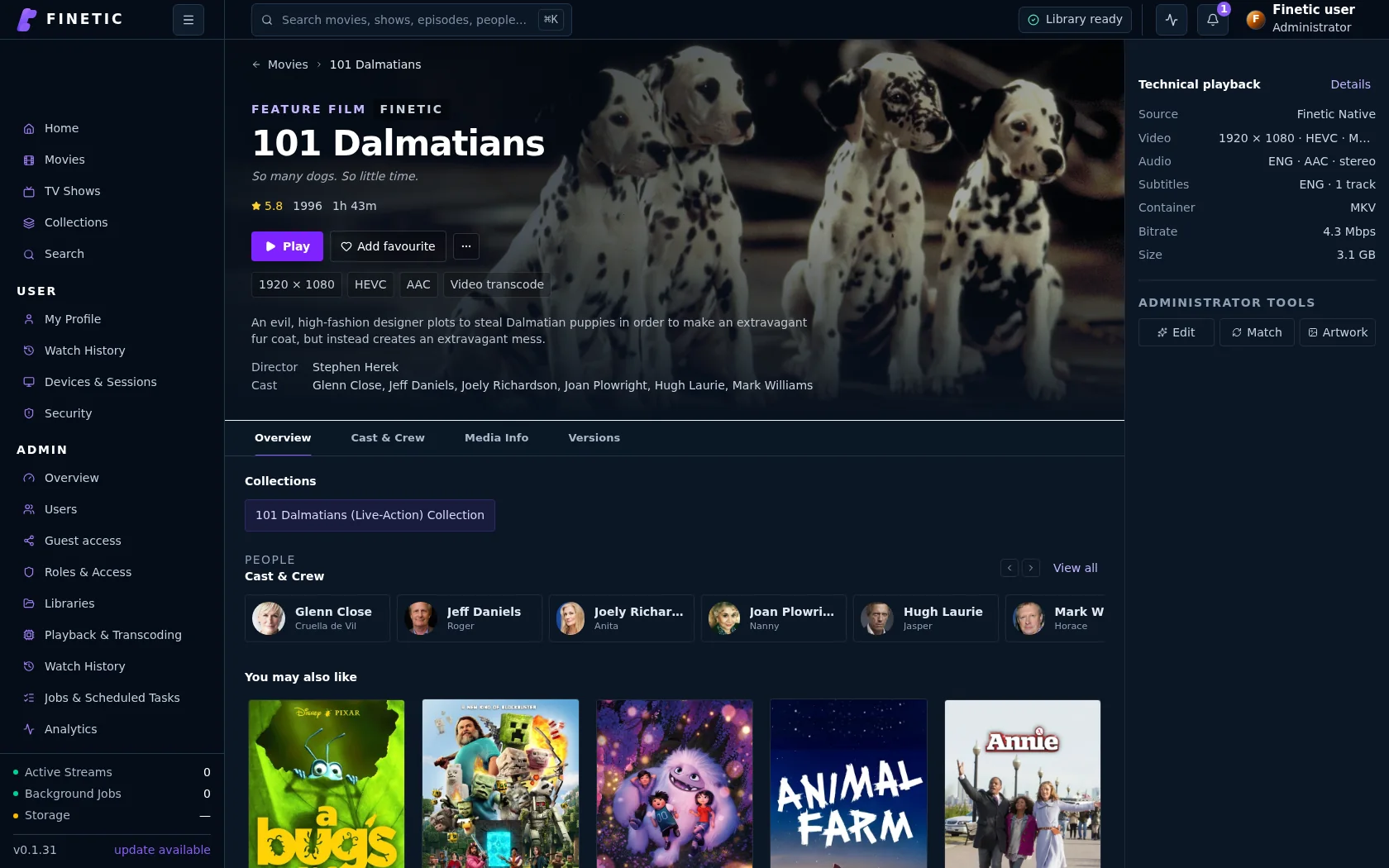This screenshot has width=1389, height=868.
Task: Click the Analytics icon
Action: 29,729
